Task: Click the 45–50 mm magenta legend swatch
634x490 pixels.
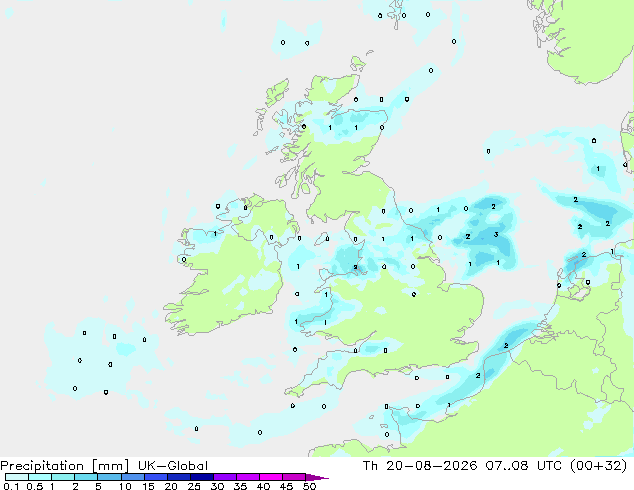Action: [x=294, y=477]
